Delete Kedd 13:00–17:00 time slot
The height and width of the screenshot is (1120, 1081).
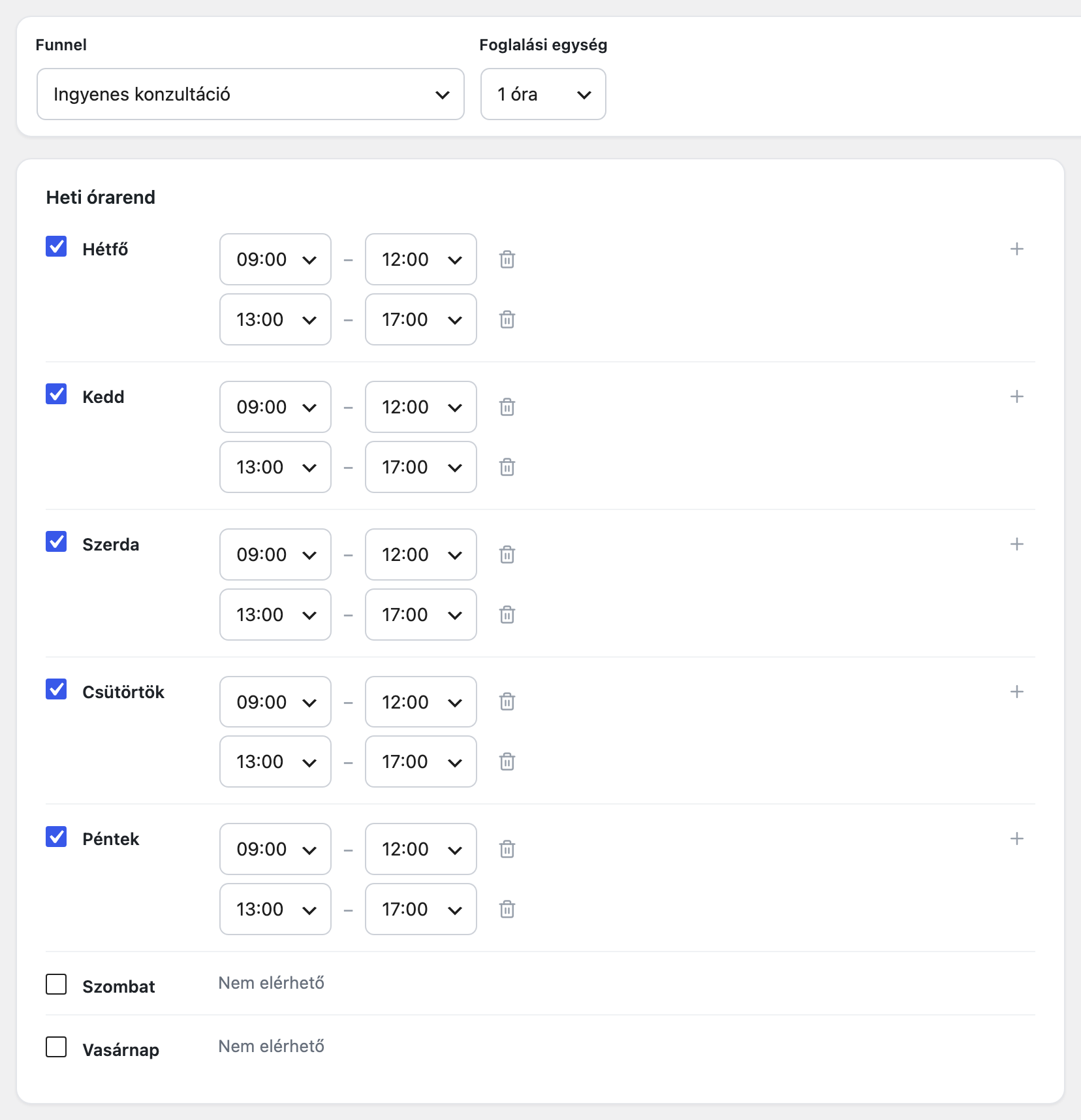point(507,467)
